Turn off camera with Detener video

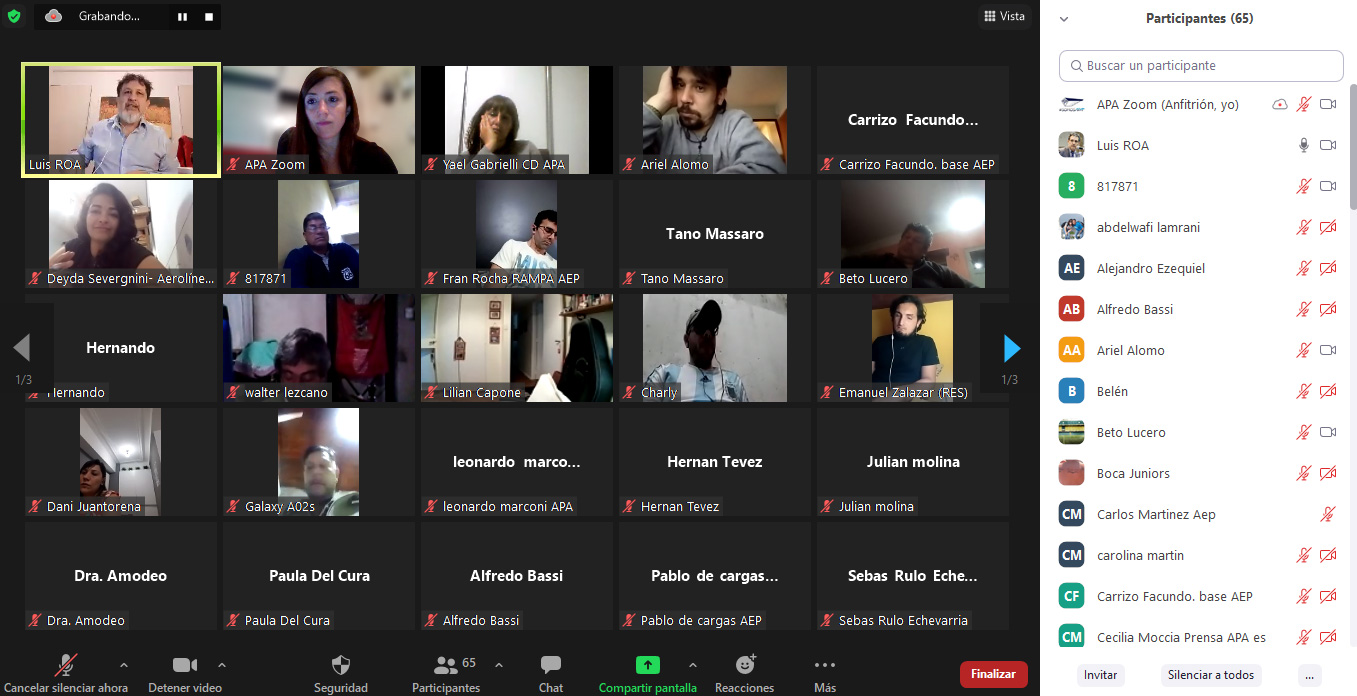pyautogui.click(x=184, y=673)
